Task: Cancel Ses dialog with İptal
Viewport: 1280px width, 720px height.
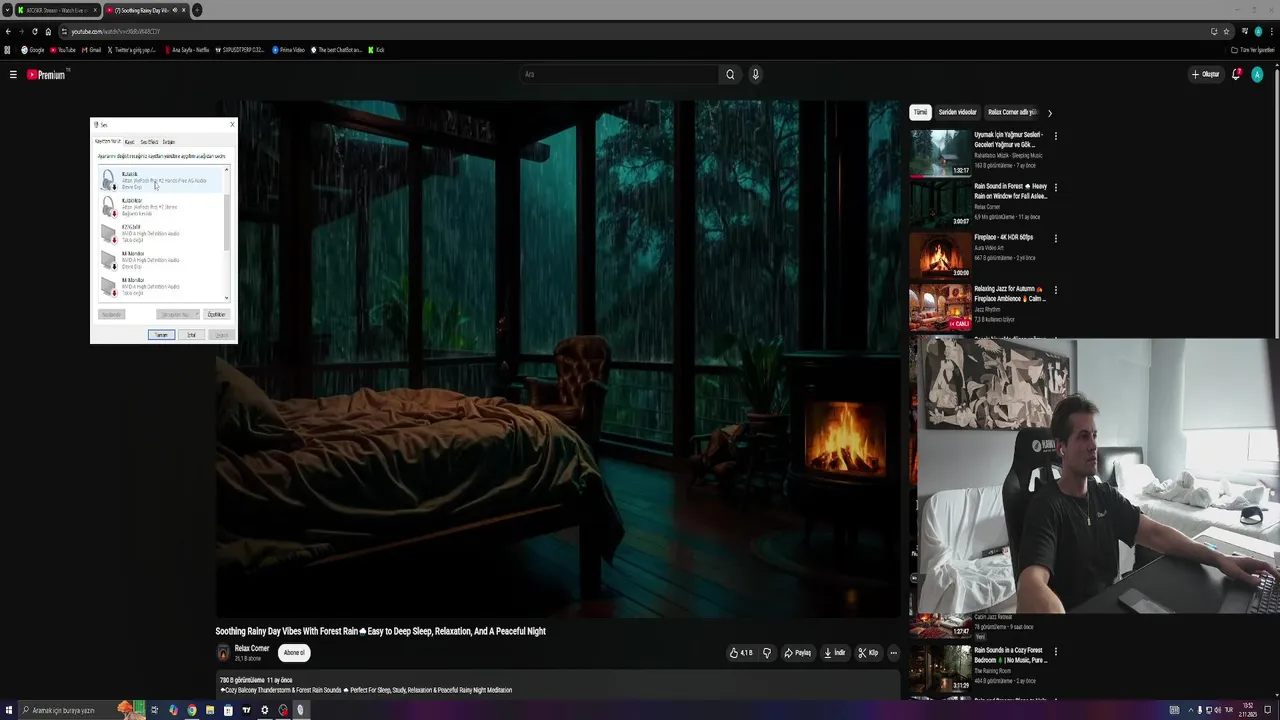Action: [x=191, y=335]
